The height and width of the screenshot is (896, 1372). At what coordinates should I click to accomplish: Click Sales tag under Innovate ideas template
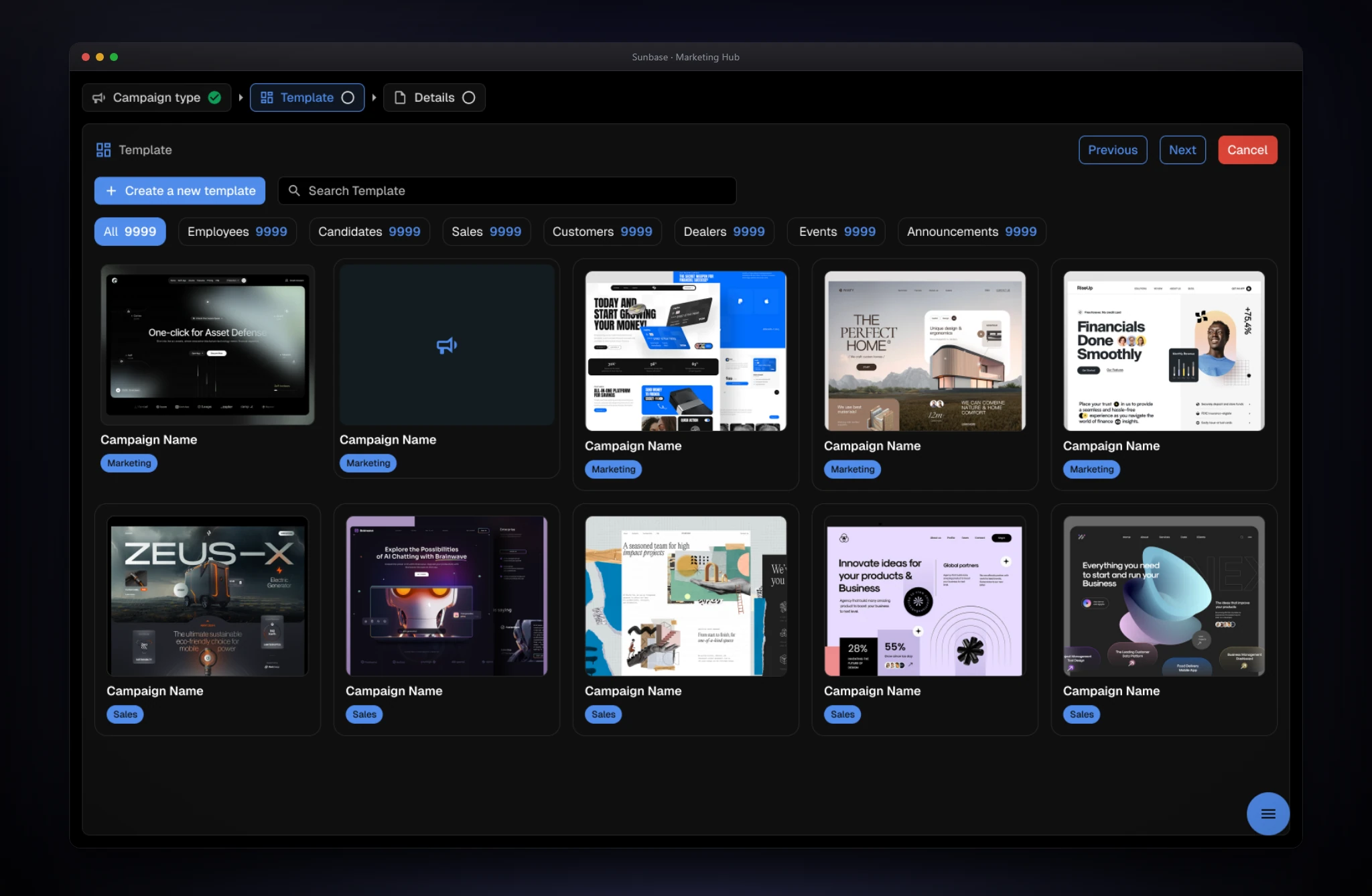(843, 714)
